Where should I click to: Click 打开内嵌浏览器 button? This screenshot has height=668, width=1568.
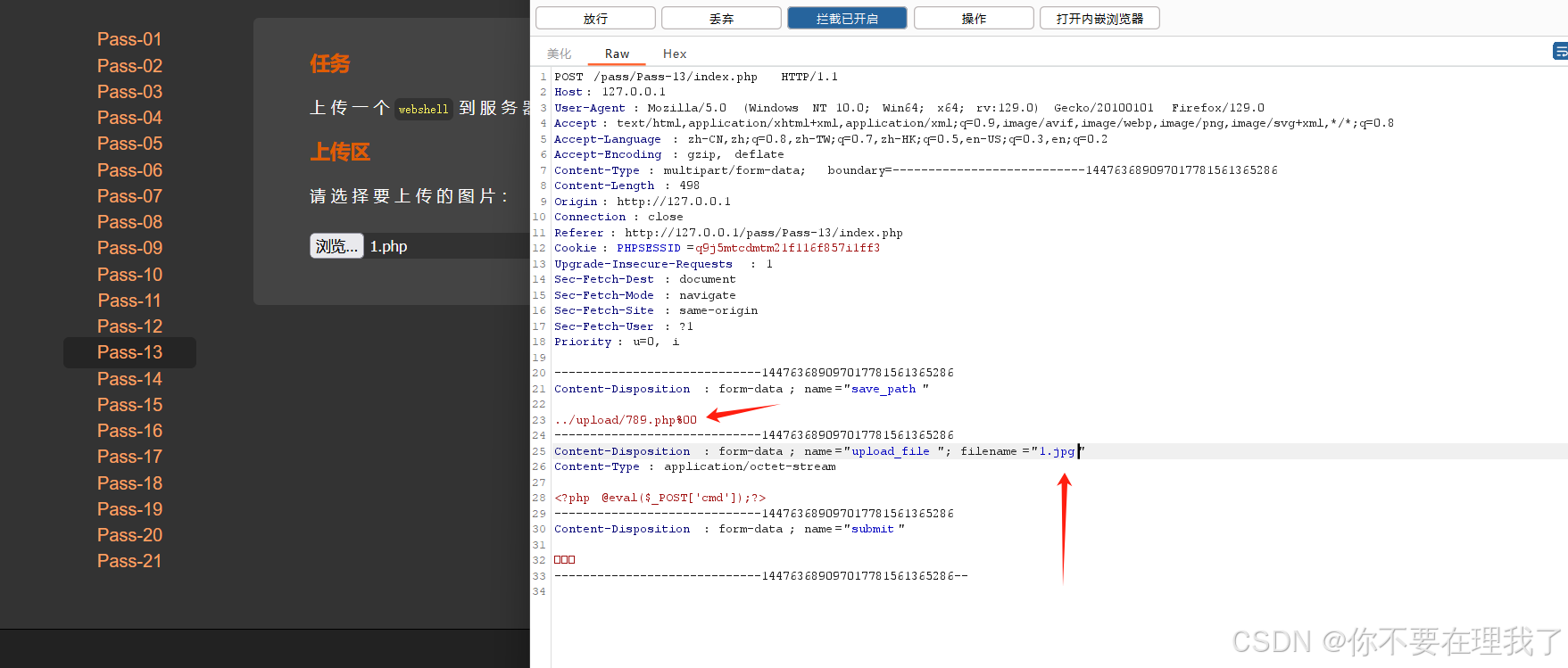1099,18
